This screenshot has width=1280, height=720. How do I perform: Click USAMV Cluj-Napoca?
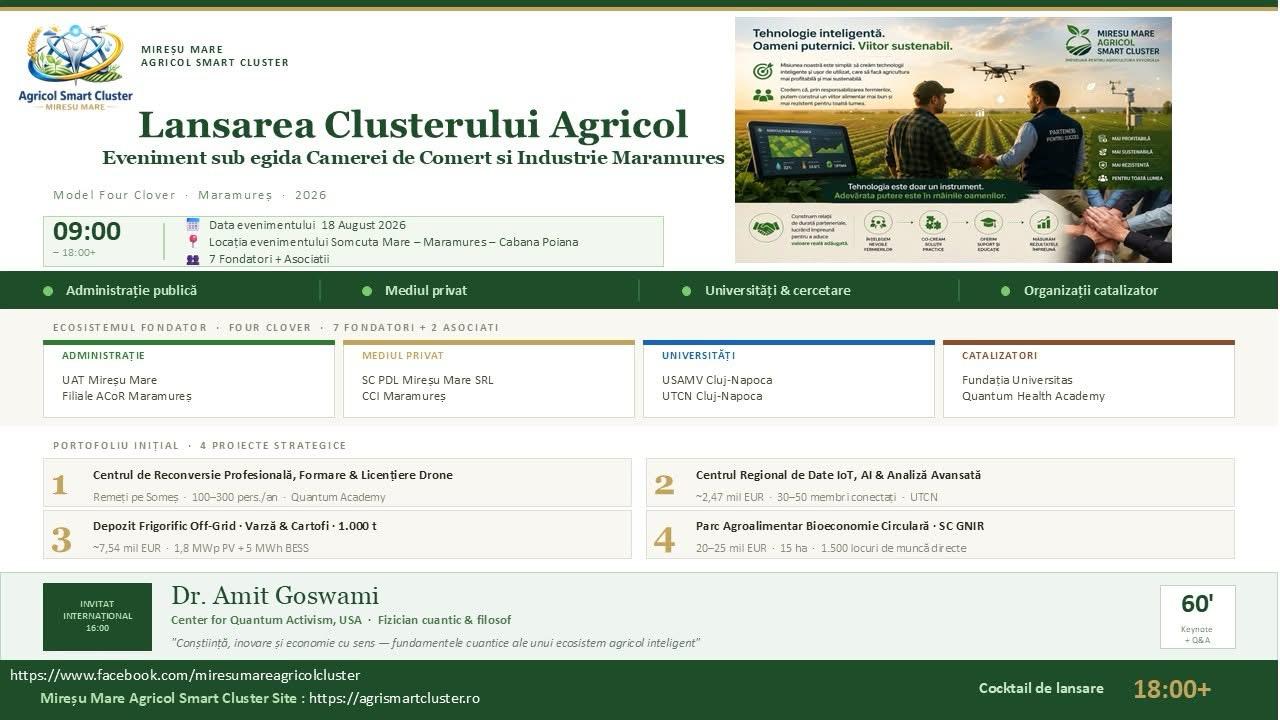coord(717,380)
